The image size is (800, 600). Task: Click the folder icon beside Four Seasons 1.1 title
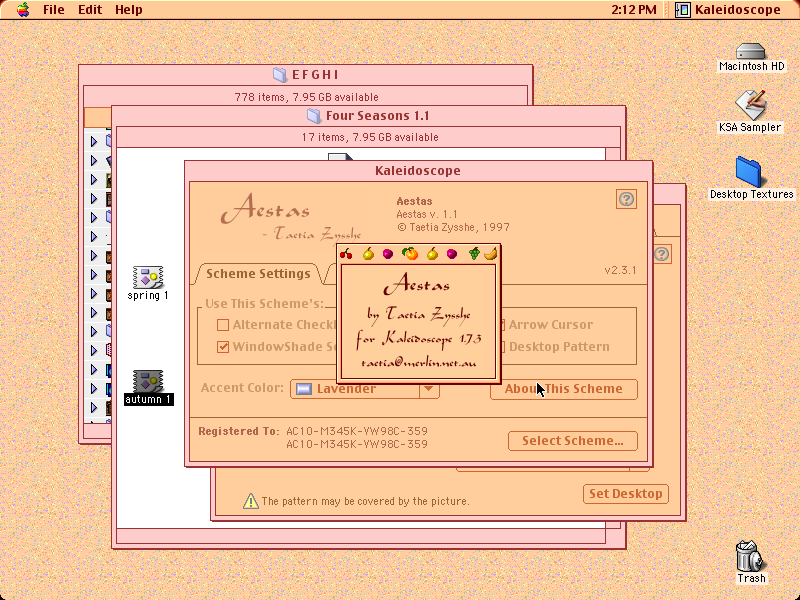coord(314,116)
